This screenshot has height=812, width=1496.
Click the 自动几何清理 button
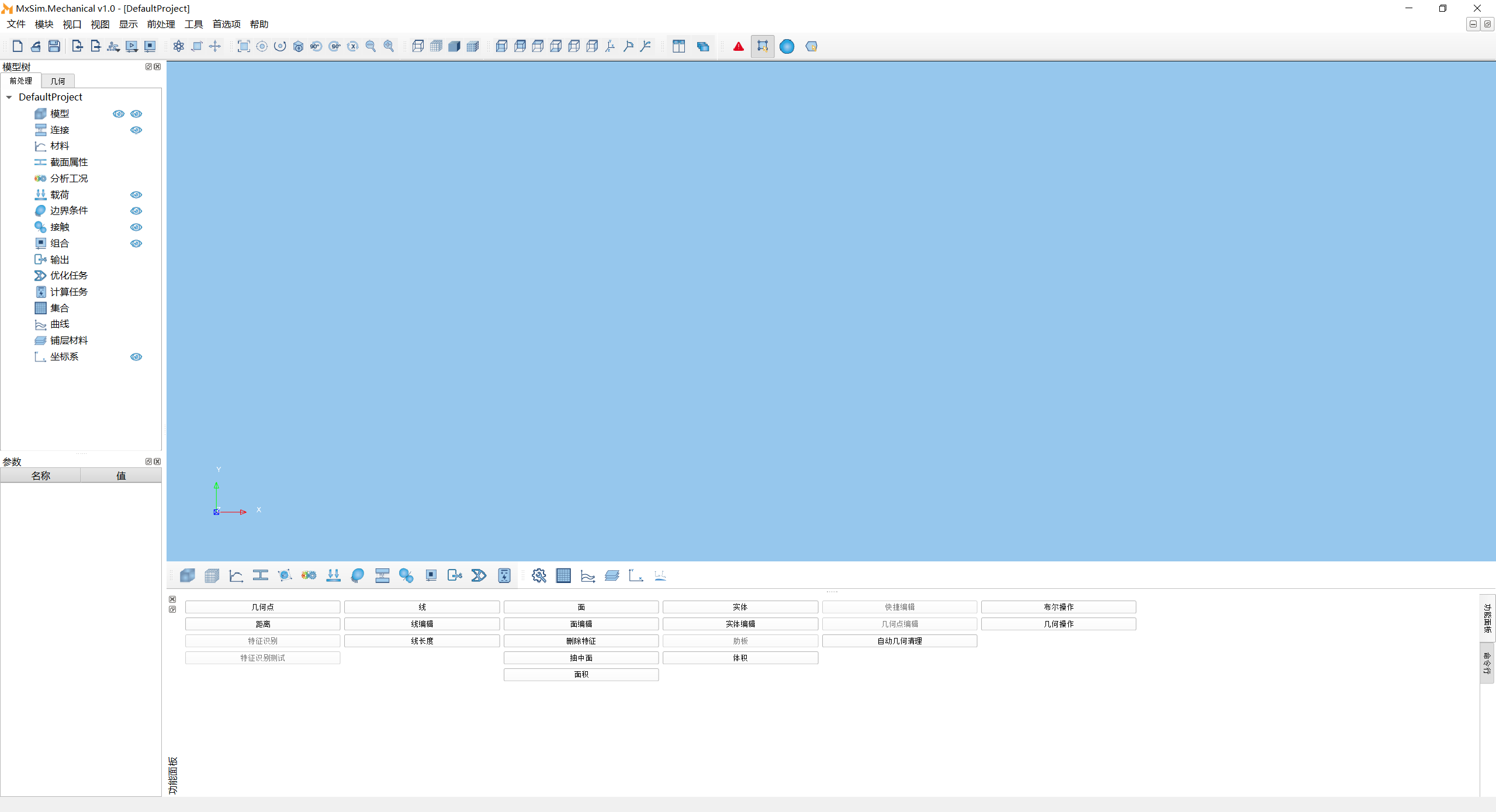900,641
